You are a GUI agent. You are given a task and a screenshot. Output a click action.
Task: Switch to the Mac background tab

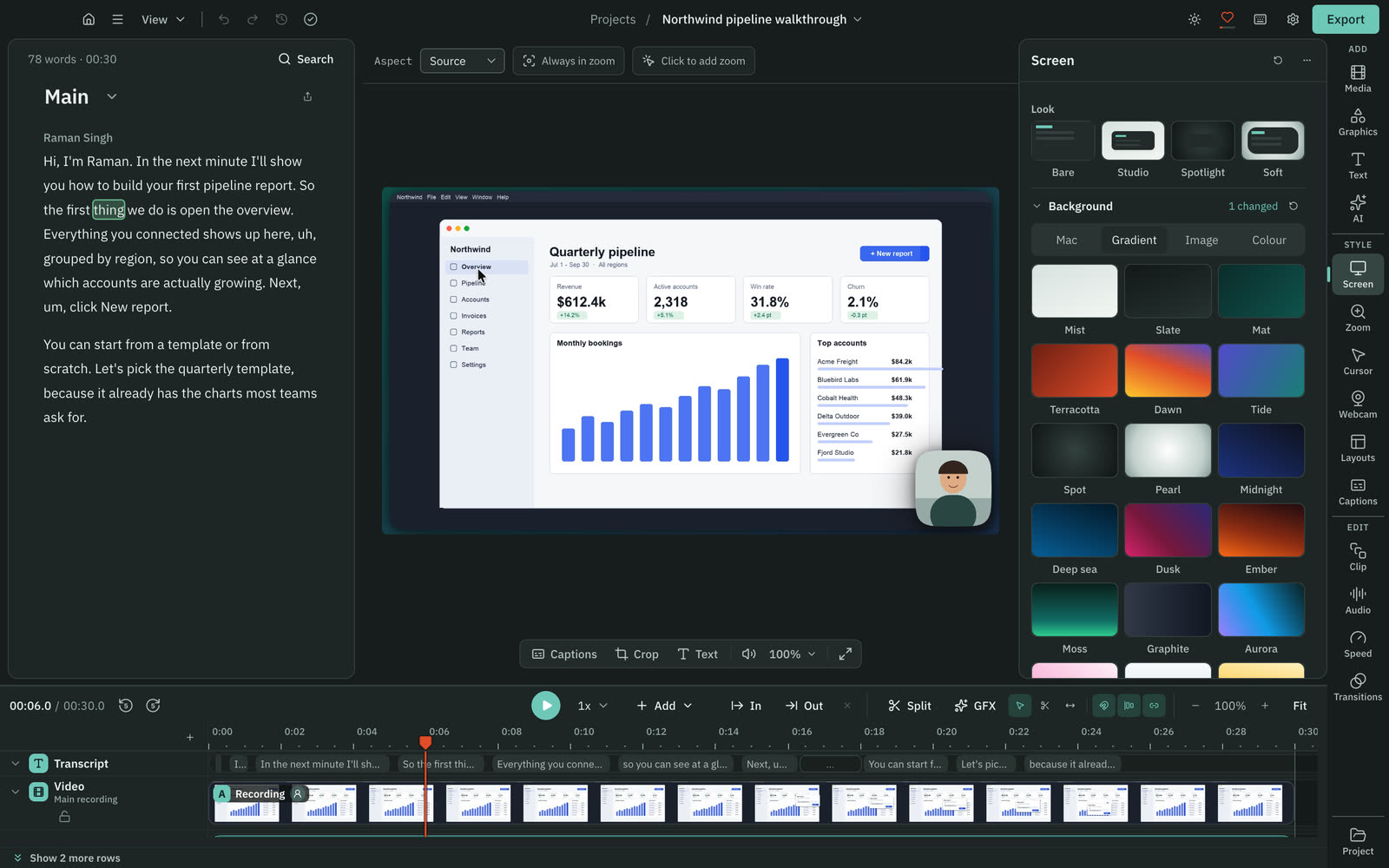1066,240
